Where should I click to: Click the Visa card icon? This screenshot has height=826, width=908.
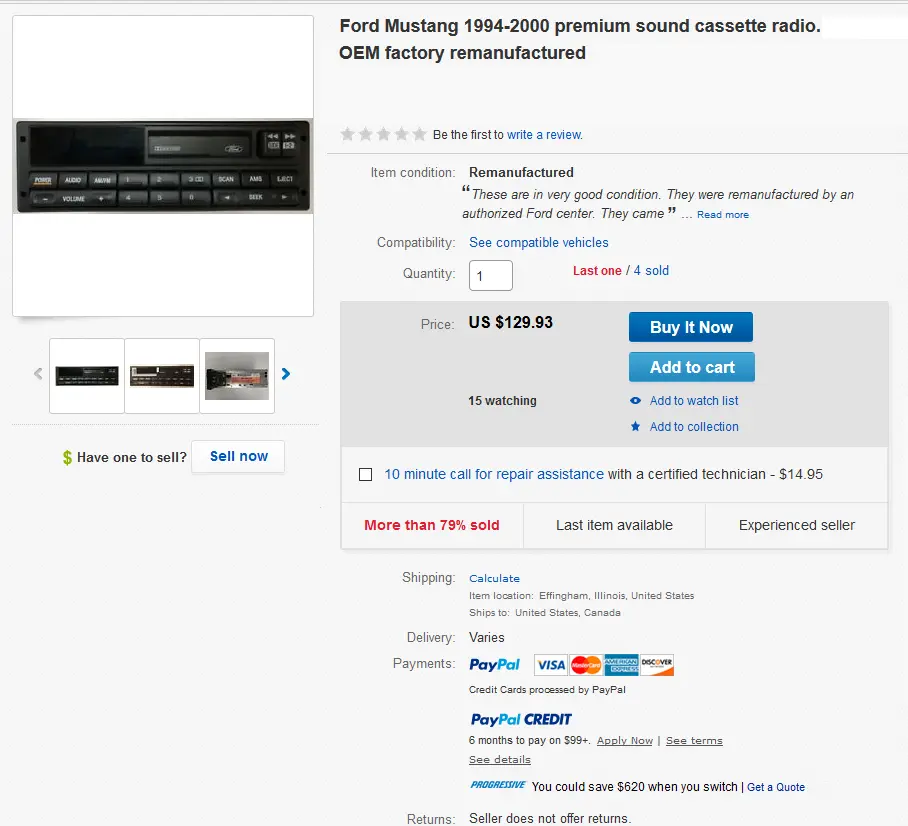coord(551,665)
